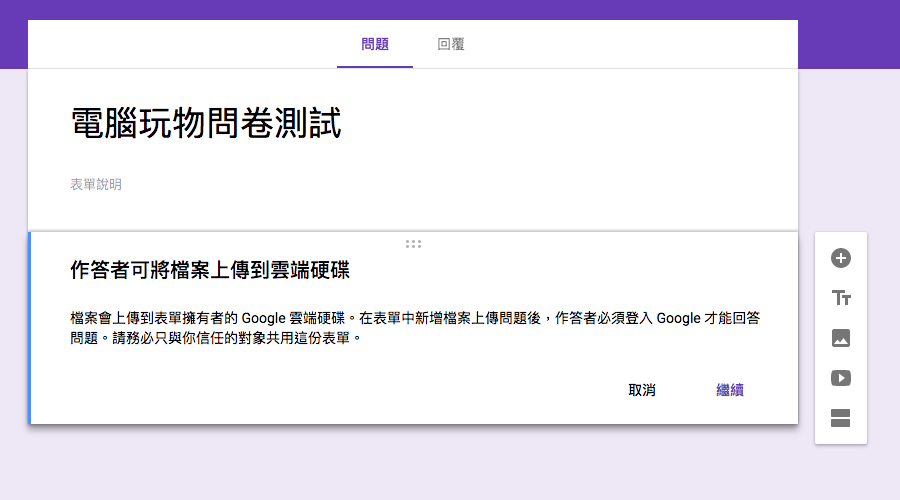Insert a video via sidebar icon
Viewport: 900px width, 500px height.
[841, 378]
